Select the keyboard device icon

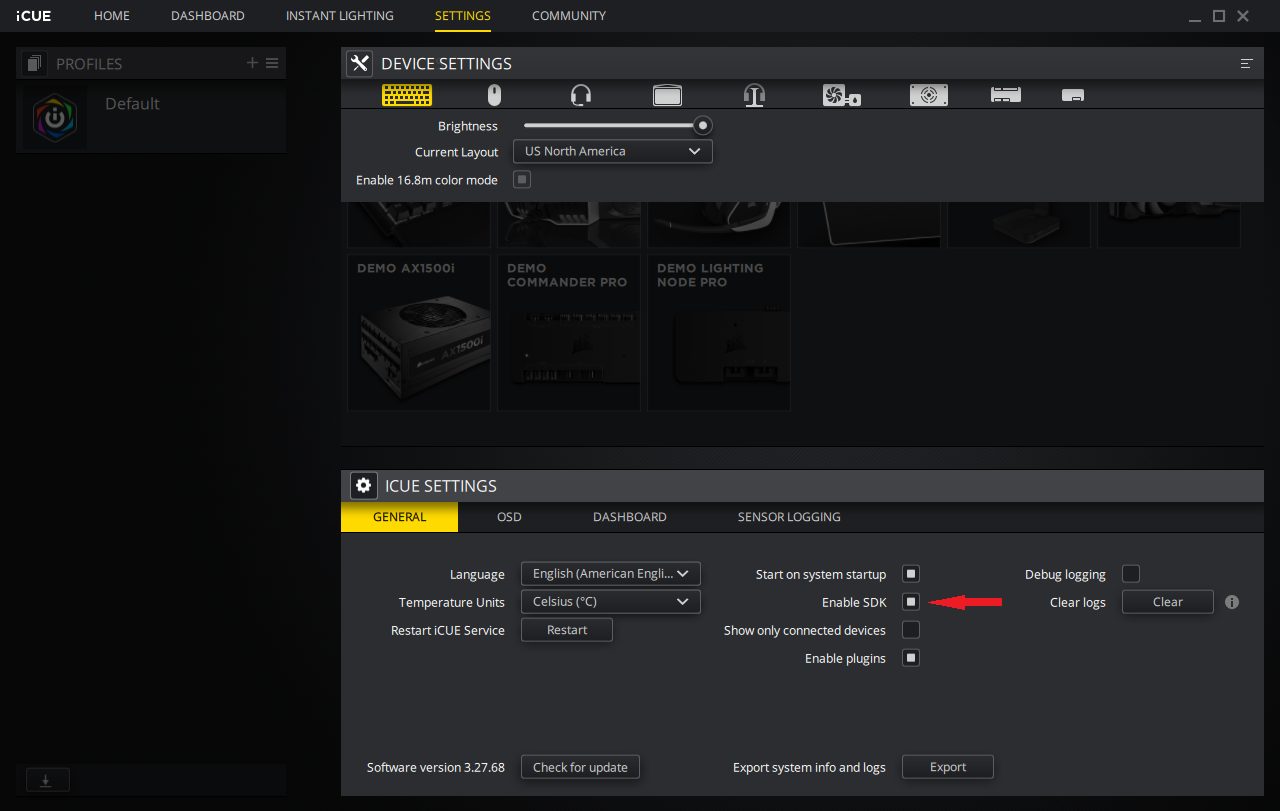pos(407,95)
